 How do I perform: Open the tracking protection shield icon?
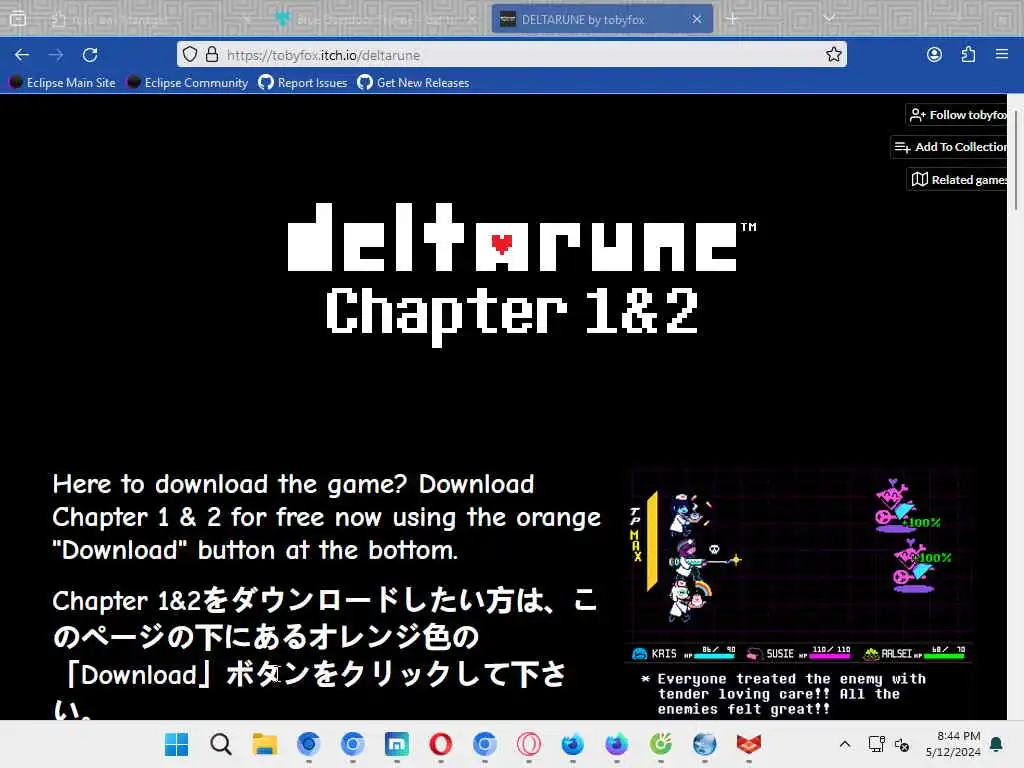189,54
